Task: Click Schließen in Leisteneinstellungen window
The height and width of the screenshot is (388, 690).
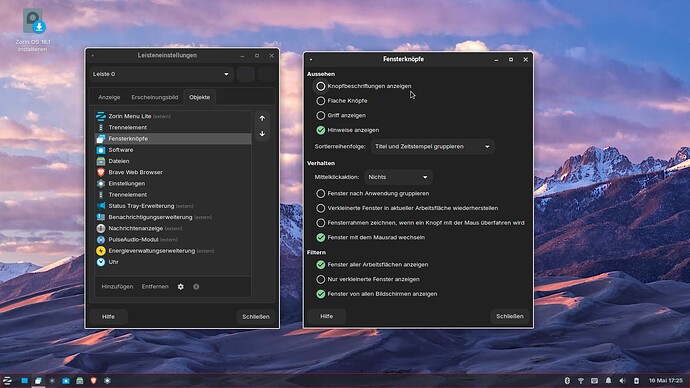Action: pyautogui.click(x=256, y=317)
